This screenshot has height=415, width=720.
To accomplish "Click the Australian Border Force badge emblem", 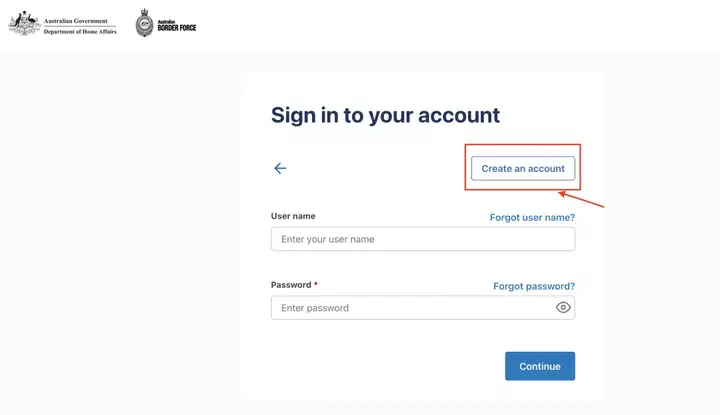I will point(144,22).
